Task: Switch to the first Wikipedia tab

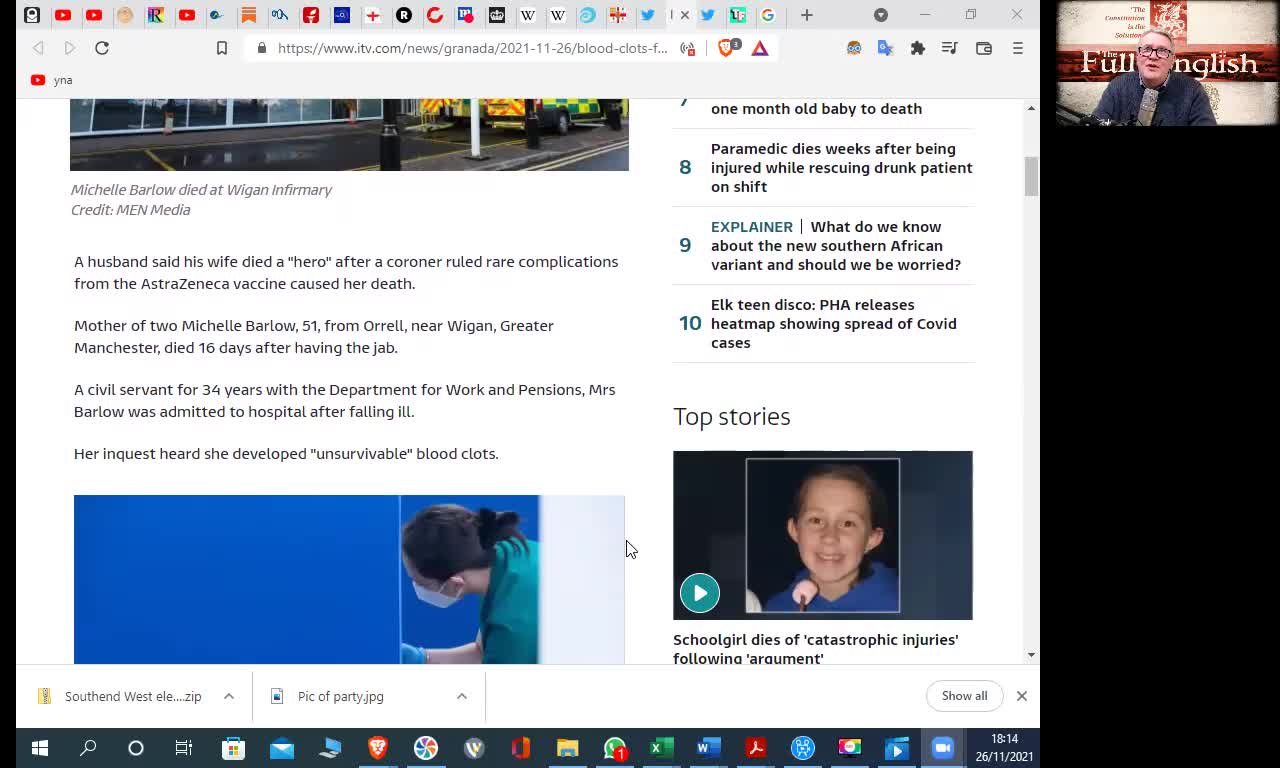Action: [528, 15]
